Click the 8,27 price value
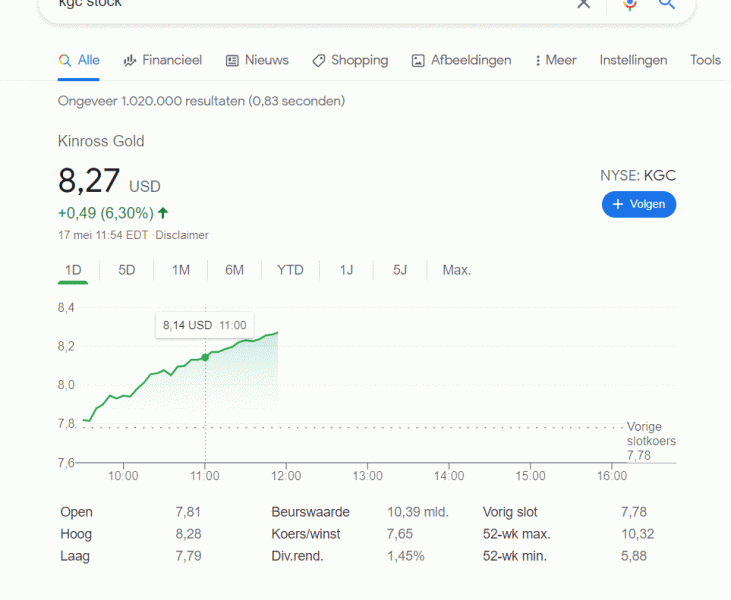This screenshot has height=600, width=731. 89,181
